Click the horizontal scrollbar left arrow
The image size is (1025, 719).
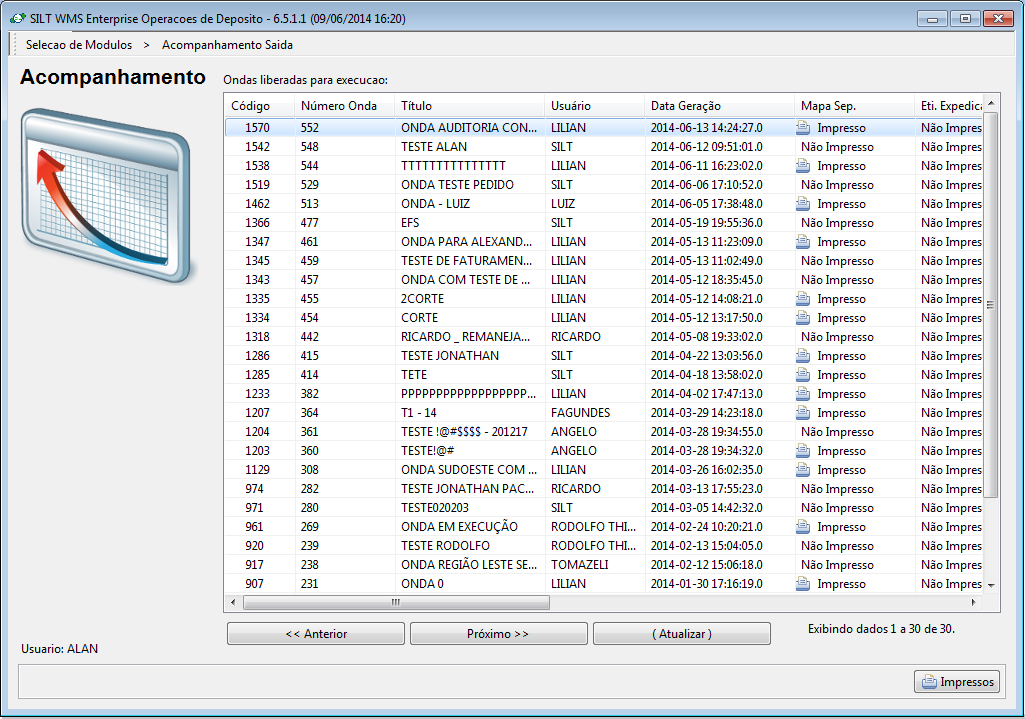pyautogui.click(x=233, y=602)
